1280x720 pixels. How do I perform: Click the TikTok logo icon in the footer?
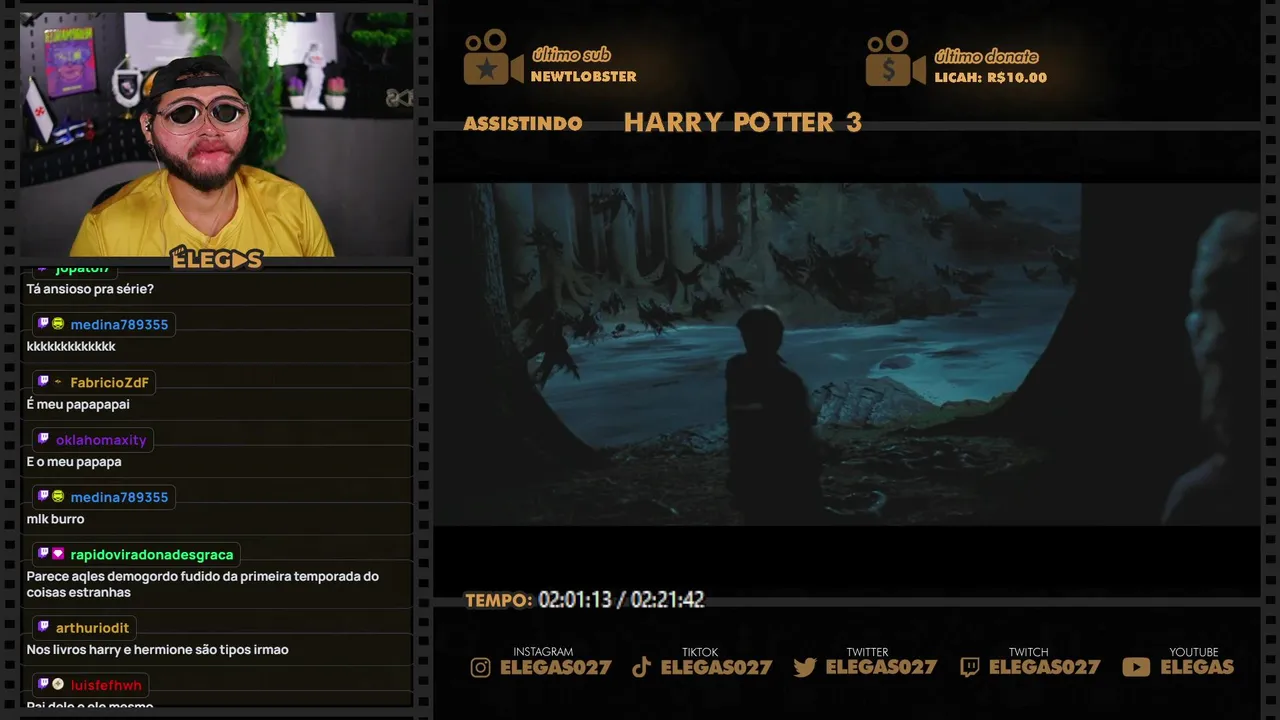[642, 667]
